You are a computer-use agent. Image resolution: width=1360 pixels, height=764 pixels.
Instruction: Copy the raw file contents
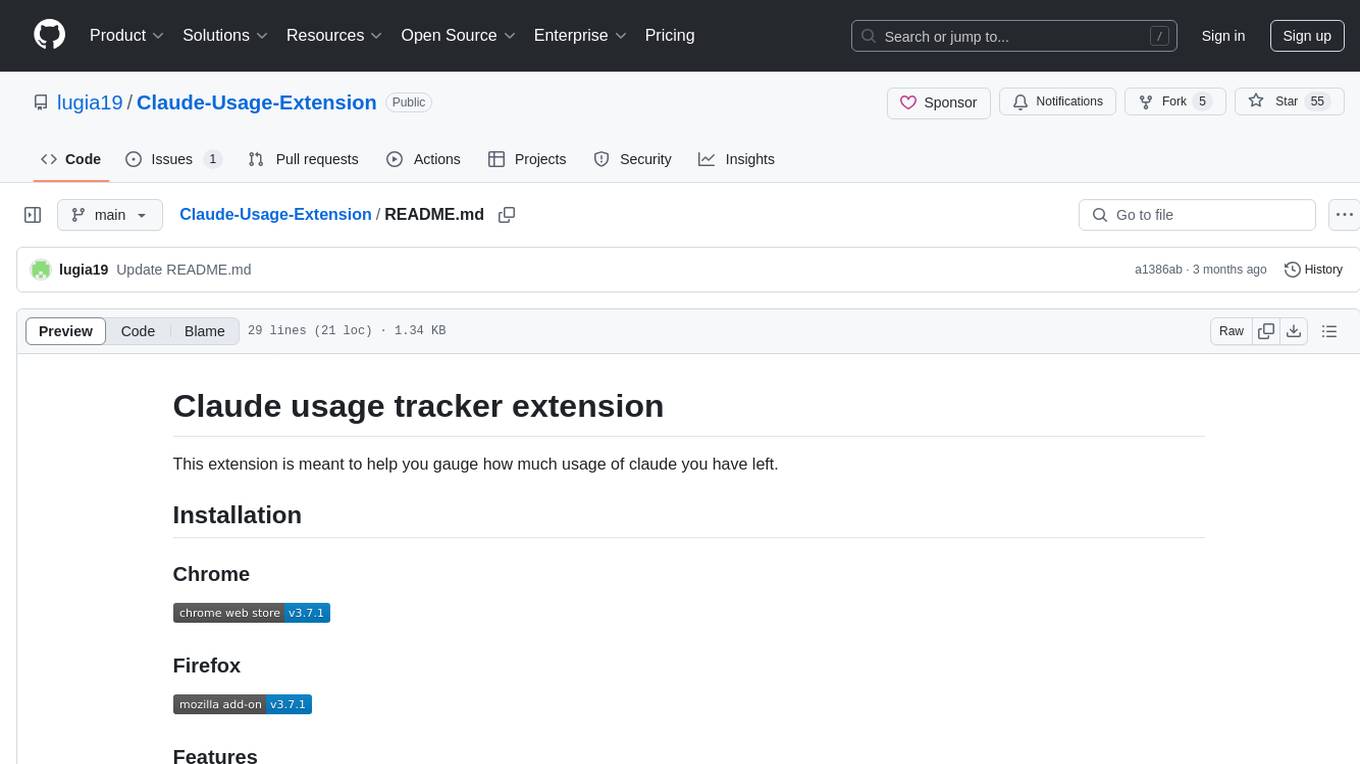[1267, 331]
